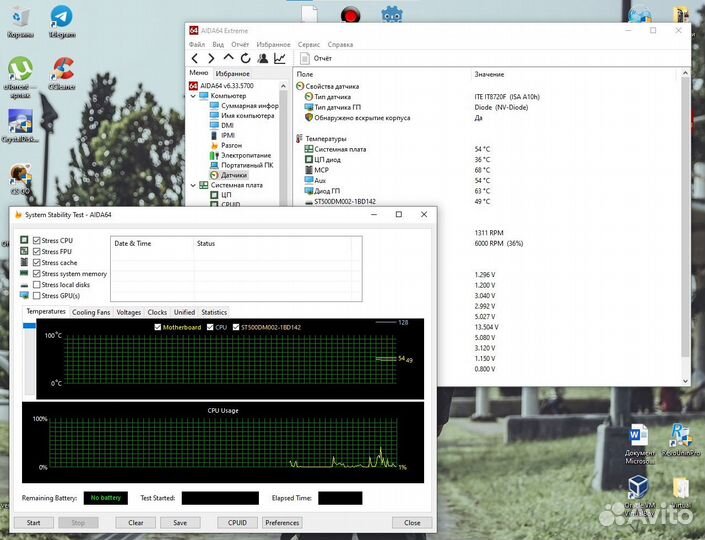Open the Файл menu
705x540 pixels.
tap(196, 45)
